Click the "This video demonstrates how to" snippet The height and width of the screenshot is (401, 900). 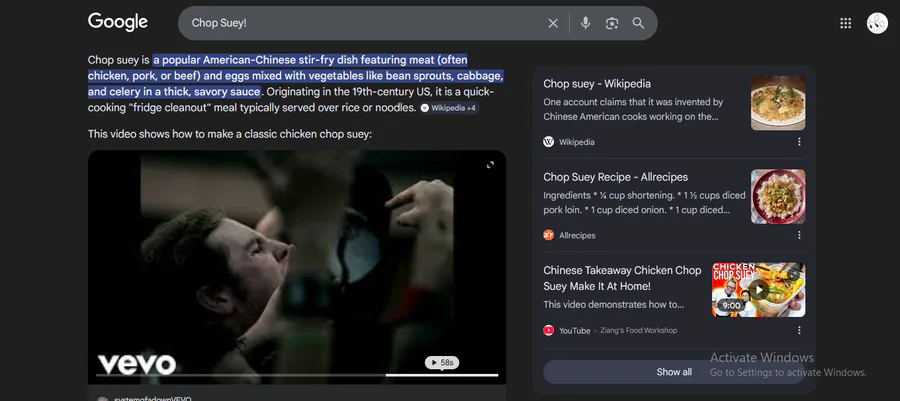[614, 305]
